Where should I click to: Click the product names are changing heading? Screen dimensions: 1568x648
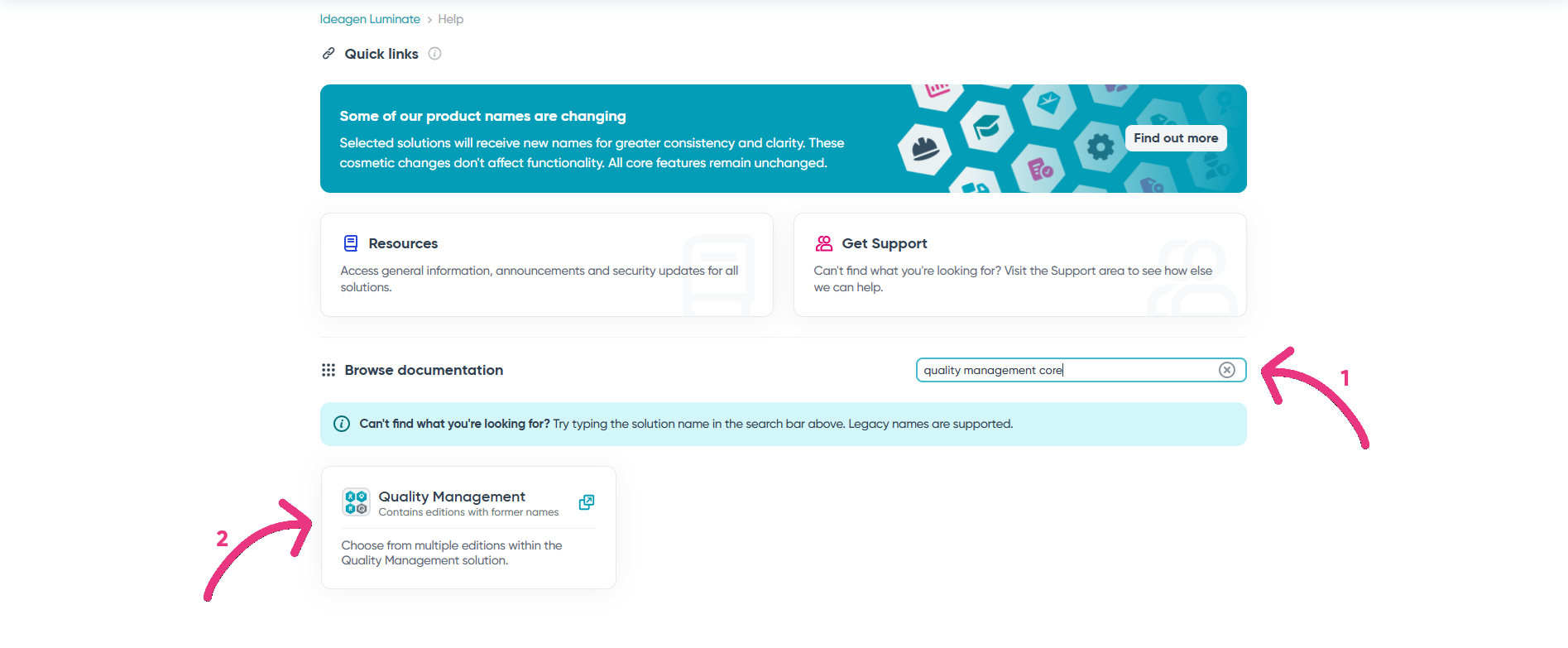[482, 116]
